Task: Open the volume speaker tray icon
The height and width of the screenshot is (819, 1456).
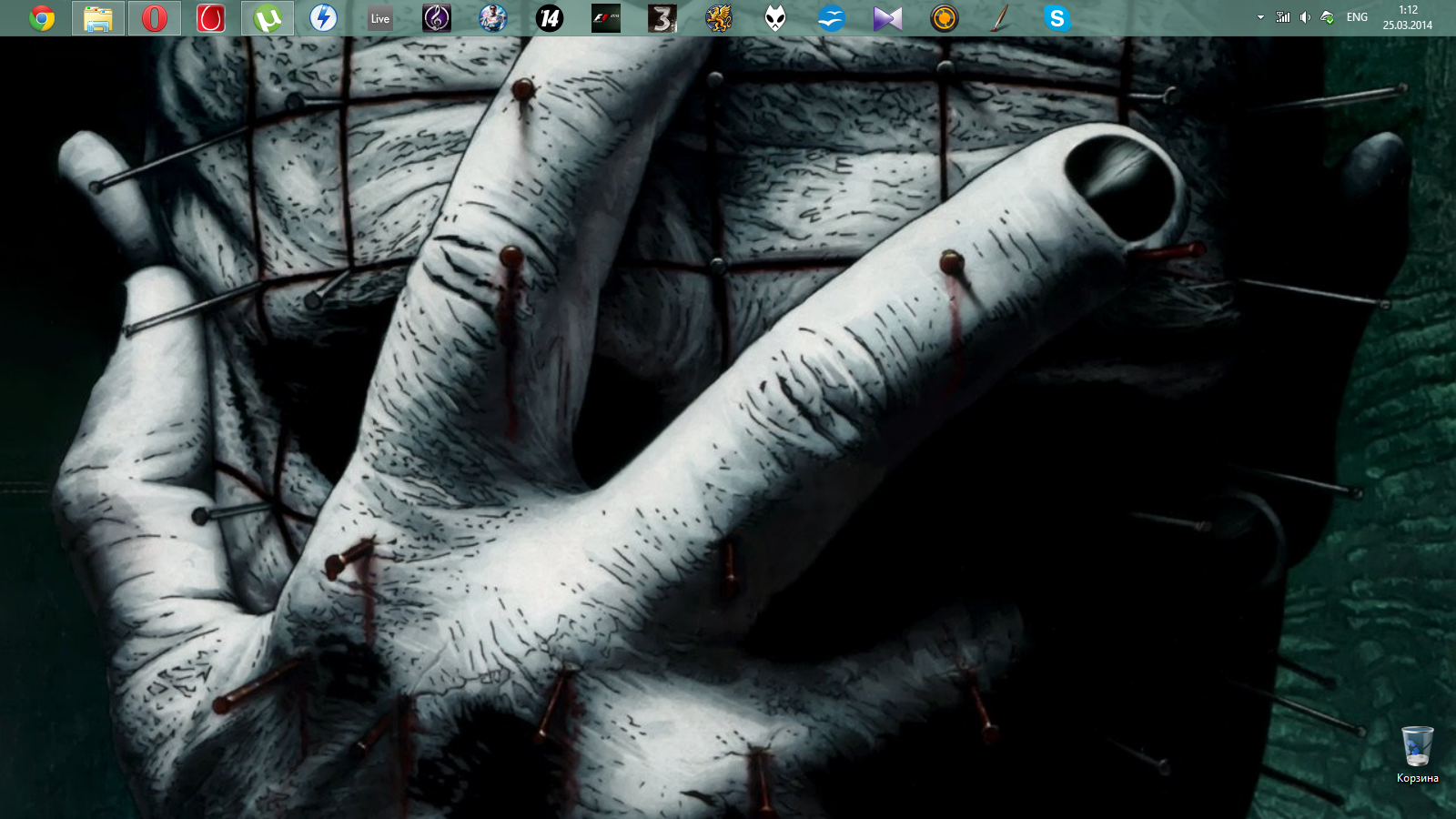Action: (x=1305, y=17)
